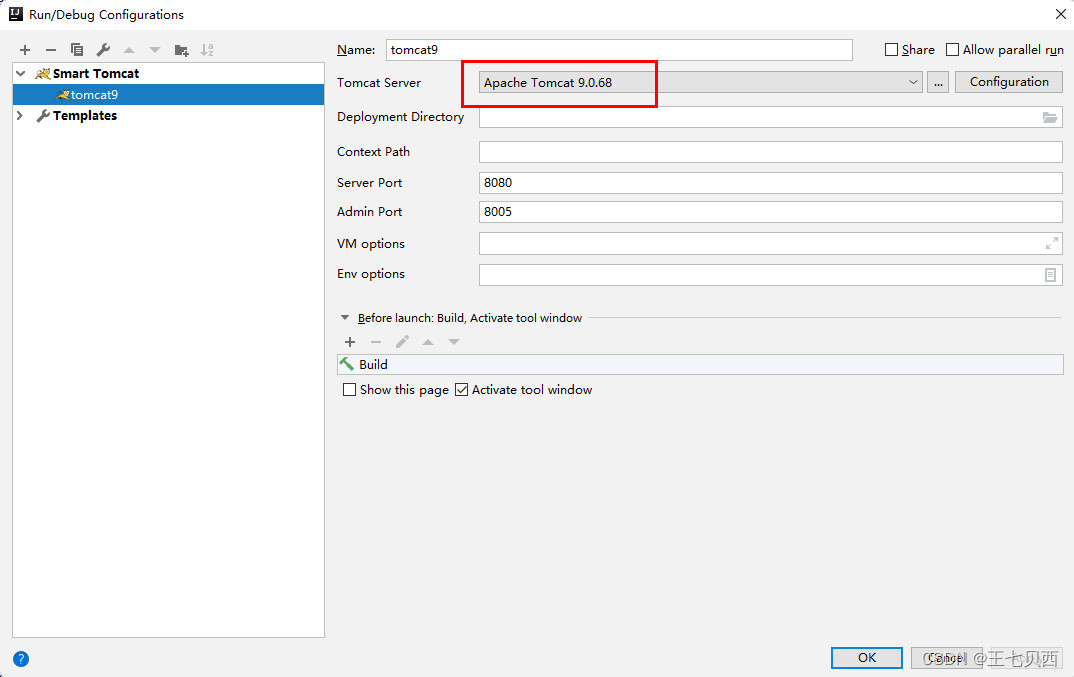Enable Allow parallel run checkbox
Viewport: 1074px width, 677px height.
pos(952,49)
